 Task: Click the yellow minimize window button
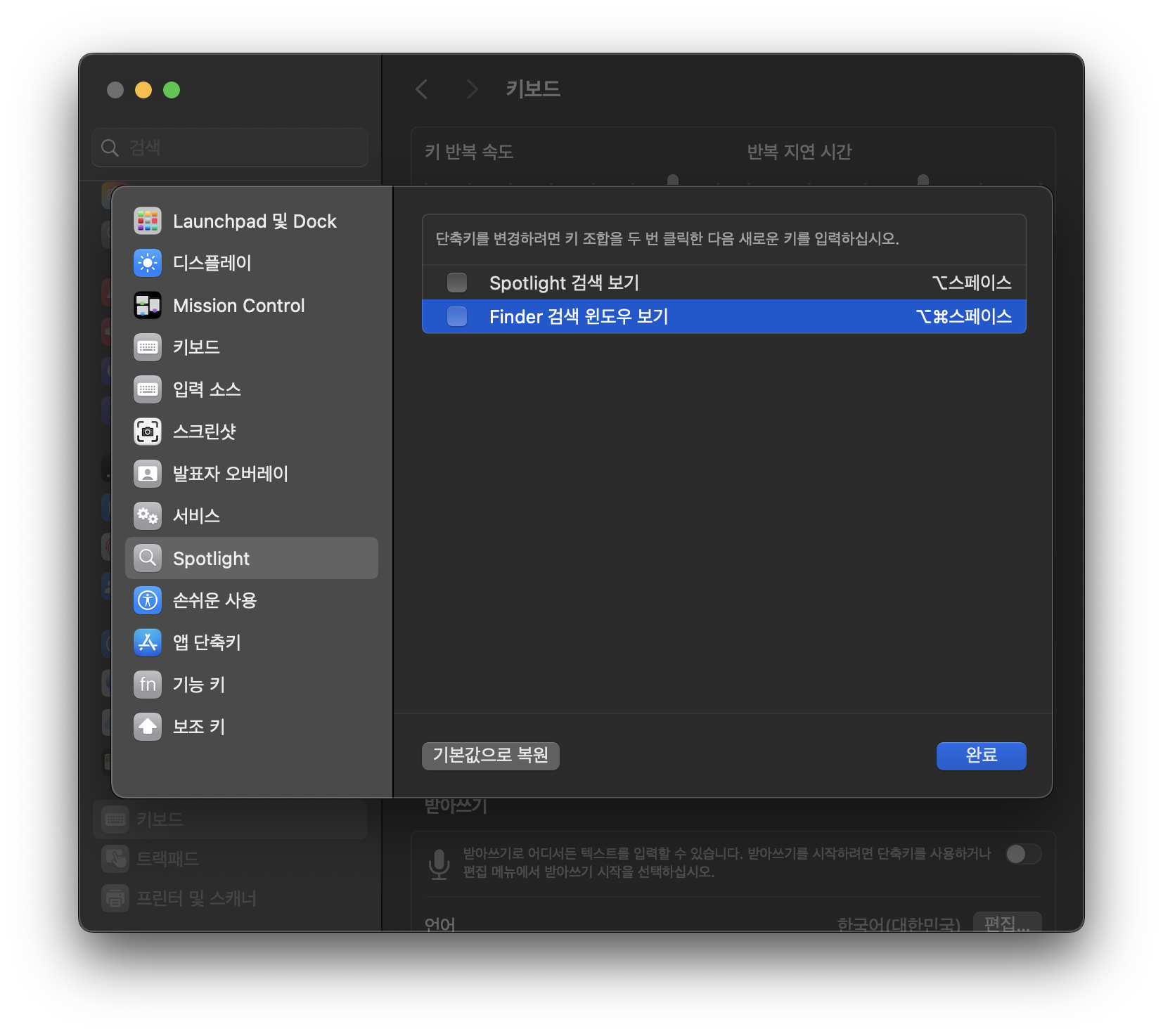pos(143,90)
